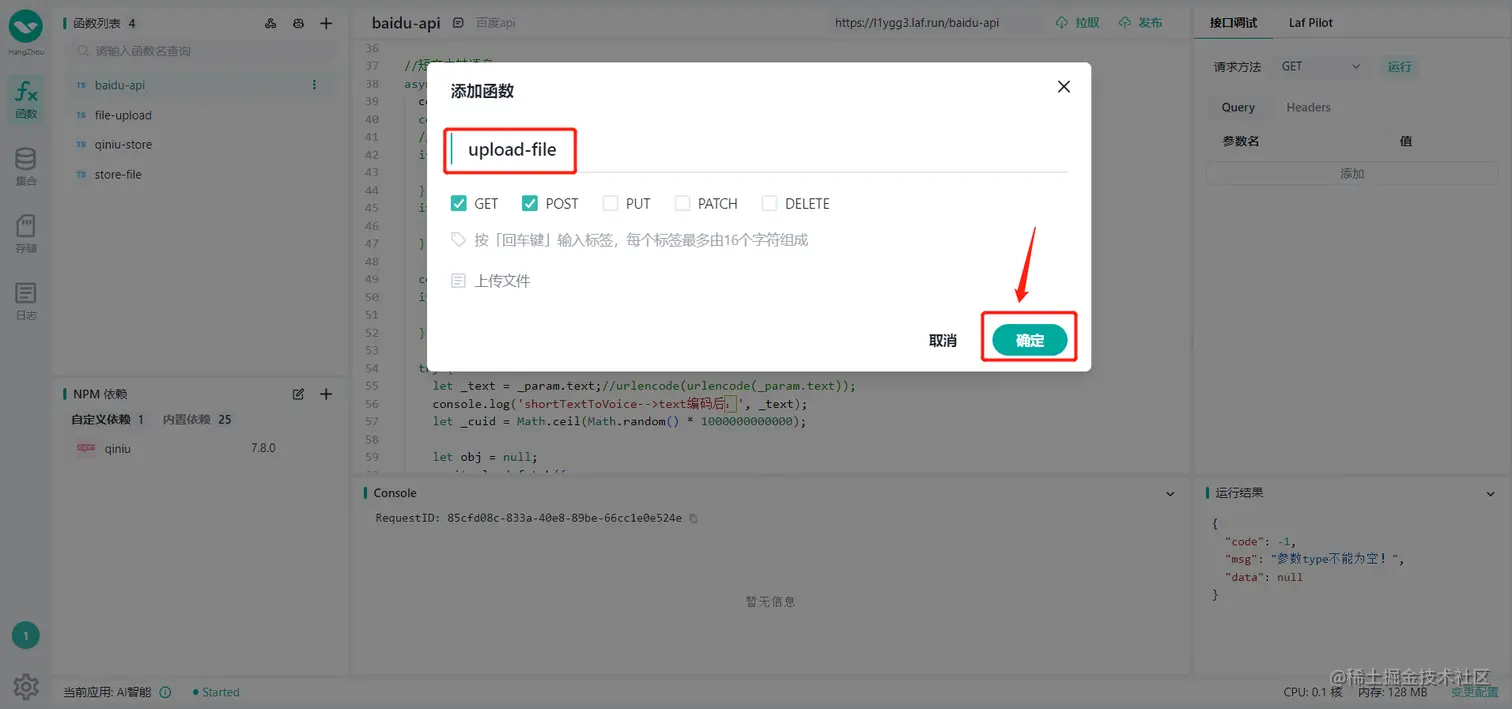Open the 存储 storage sidebar section

point(26,234)
